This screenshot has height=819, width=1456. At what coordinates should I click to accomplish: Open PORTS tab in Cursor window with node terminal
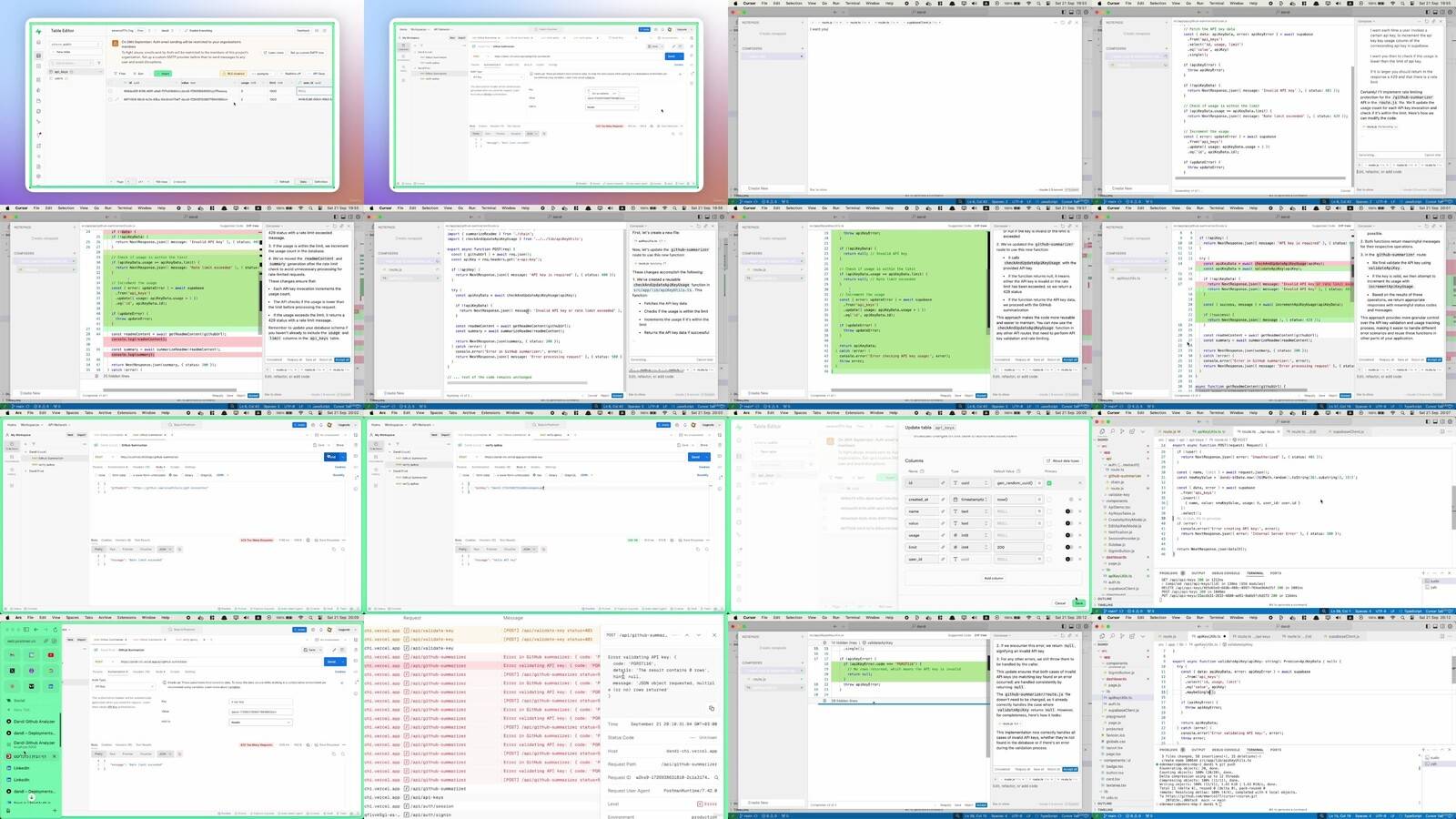point(1276,573)
